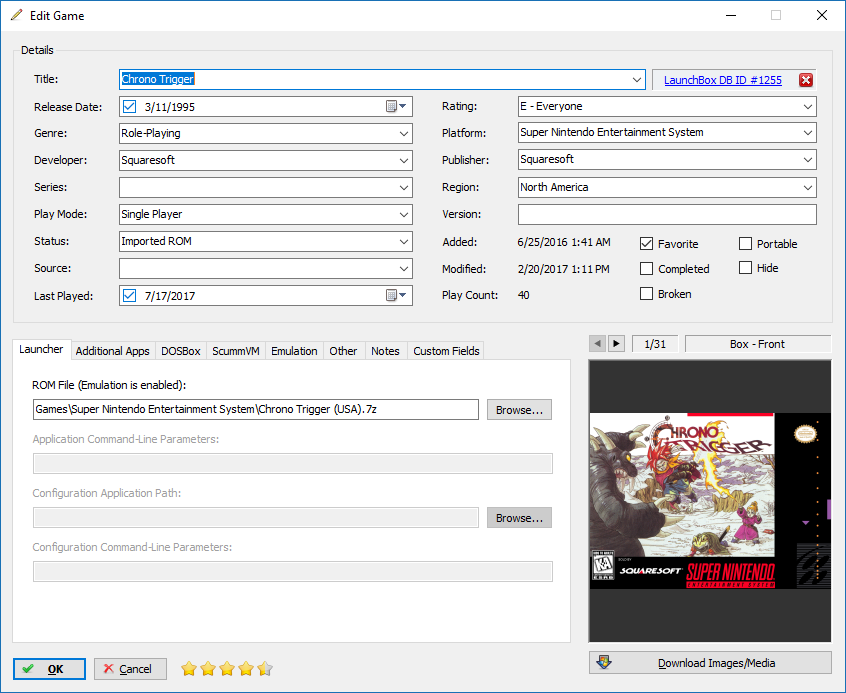Open the DOSBox tab

(181, 351)
